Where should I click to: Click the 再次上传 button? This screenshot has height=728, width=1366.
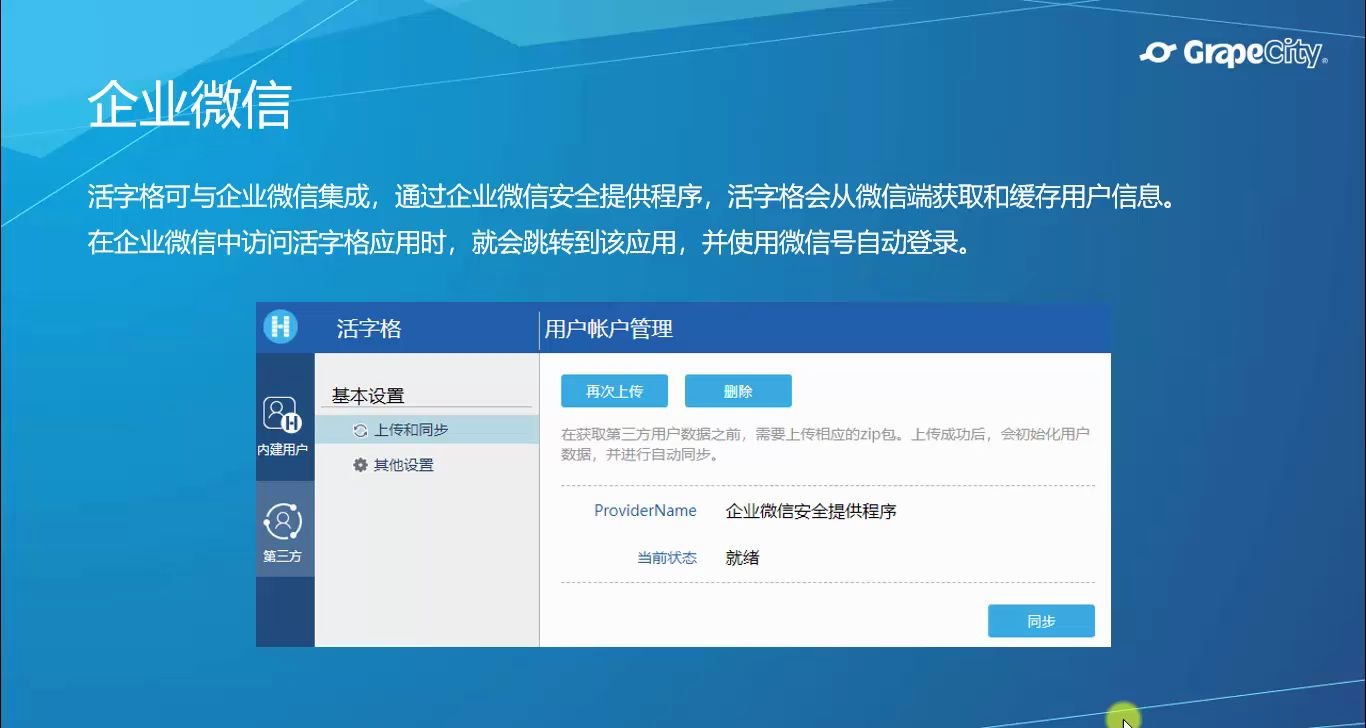tap(614, 391)
